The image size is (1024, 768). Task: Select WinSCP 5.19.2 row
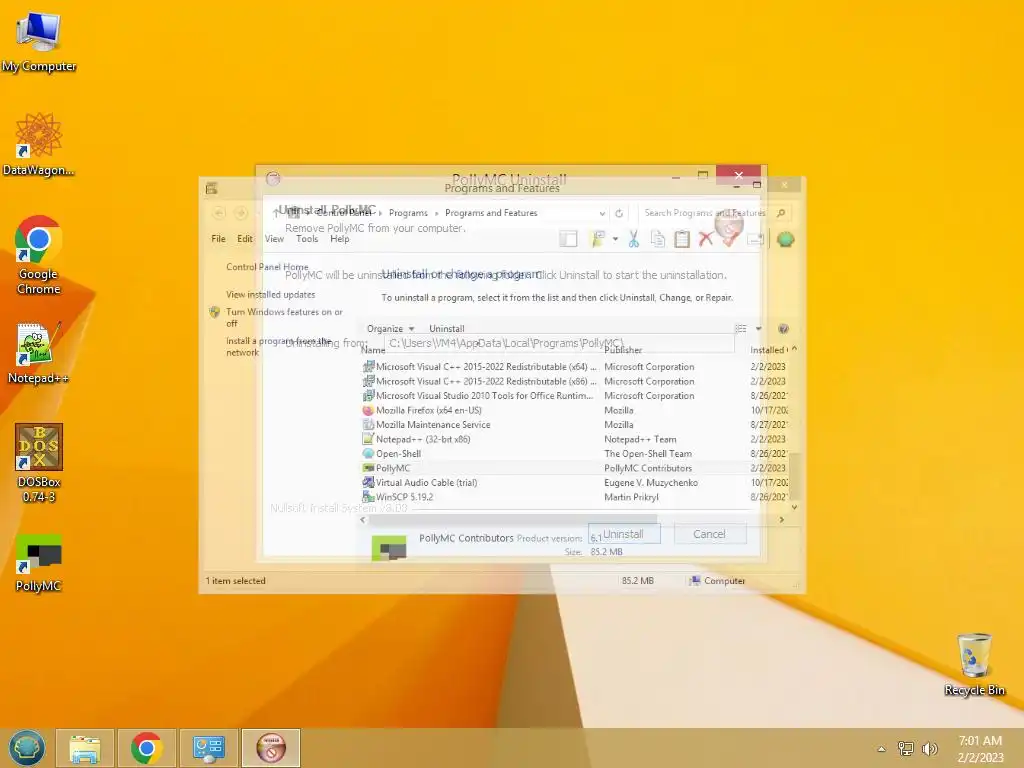(x=575, y=496)
